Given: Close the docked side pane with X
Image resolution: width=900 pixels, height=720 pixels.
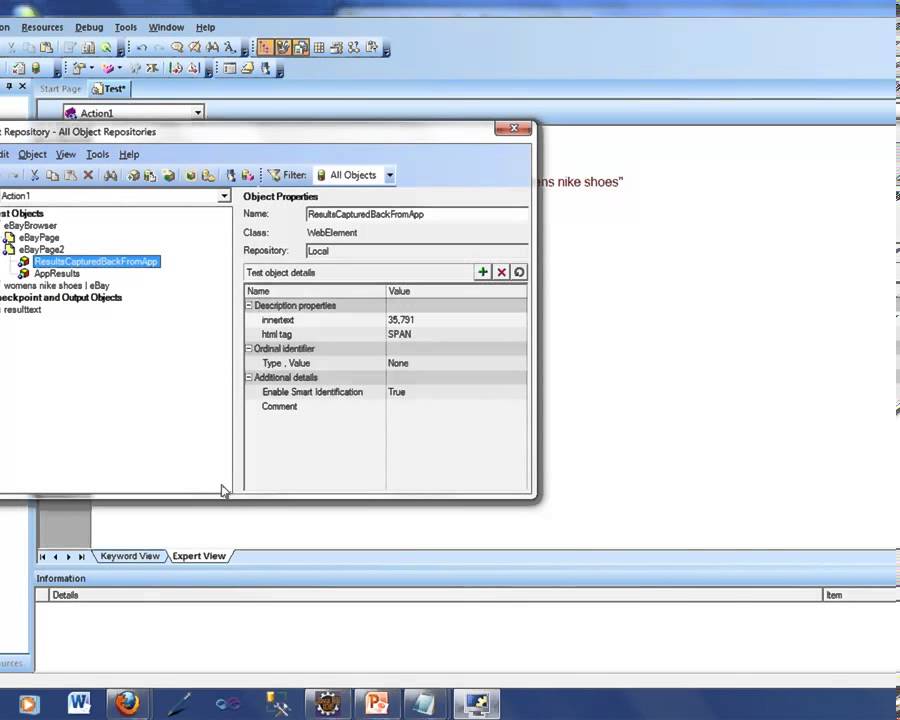Looking at the screenshot, I should point(22,86).
